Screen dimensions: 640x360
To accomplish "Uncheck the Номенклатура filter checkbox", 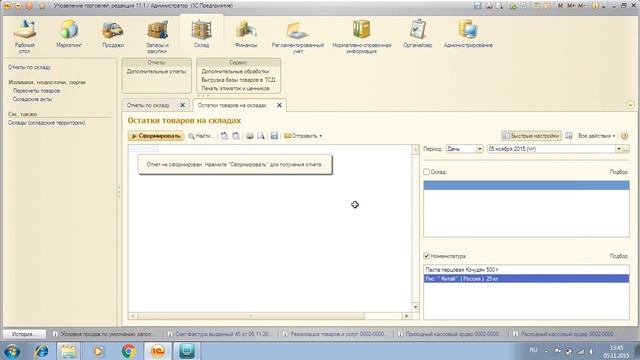I will [x=427, y=256].
